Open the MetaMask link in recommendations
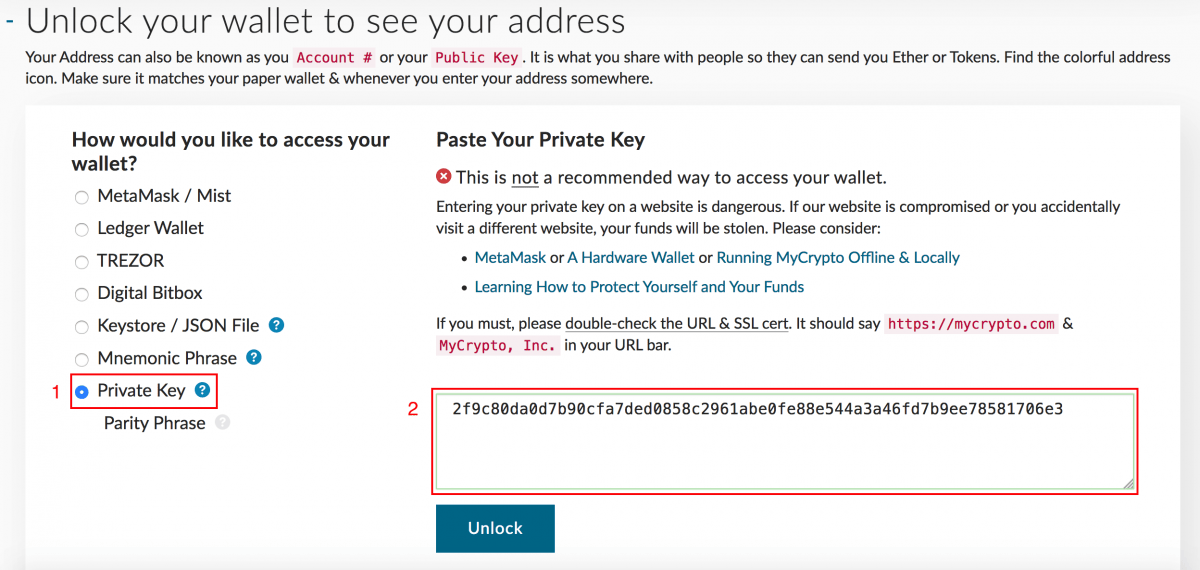1200x570 pixels. [x=510, y=257]
